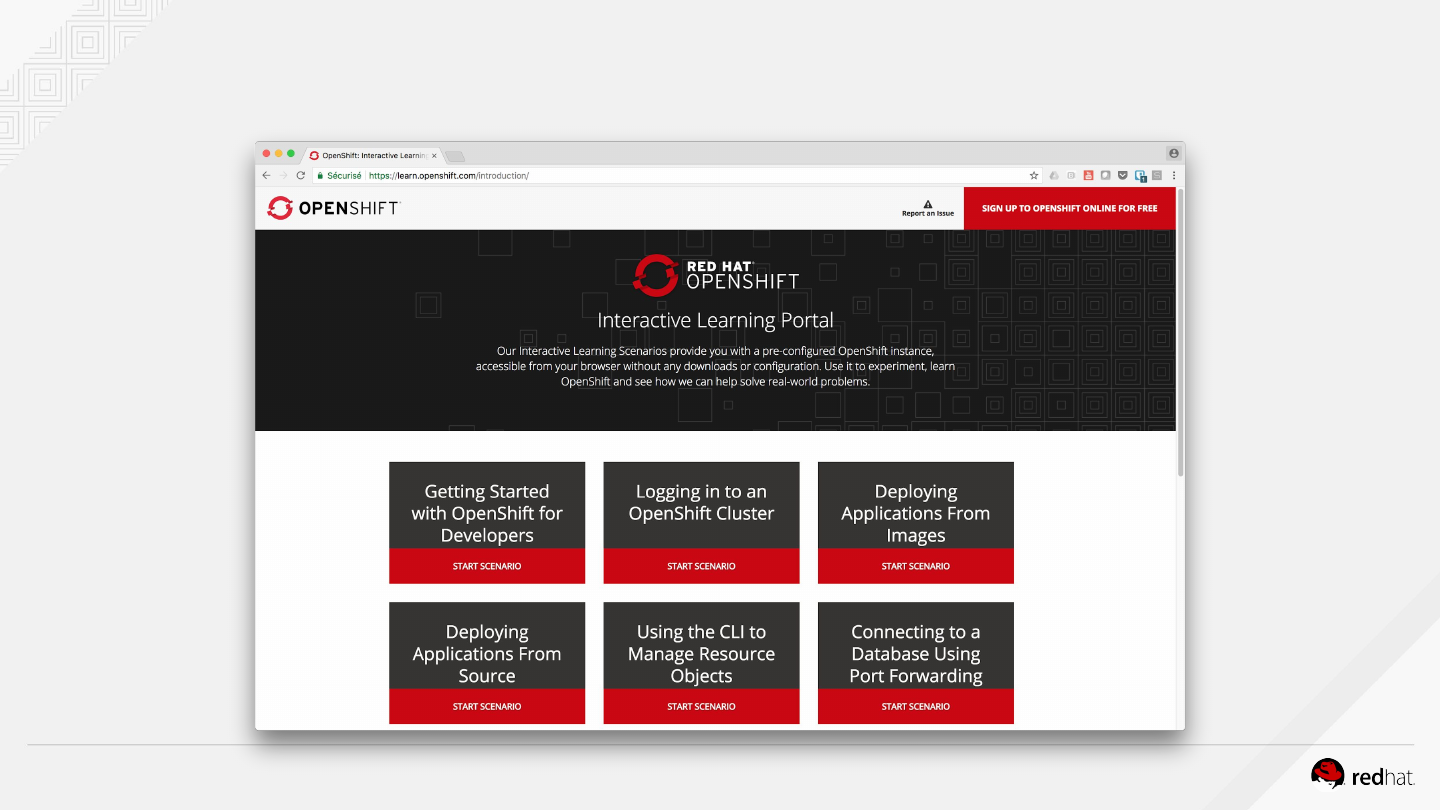The width and height of the screenshot is (1440, 810).
Task: Start the Getting Started with OpenShift scenario
Action: pyautogui.click(x=487, y=566)
